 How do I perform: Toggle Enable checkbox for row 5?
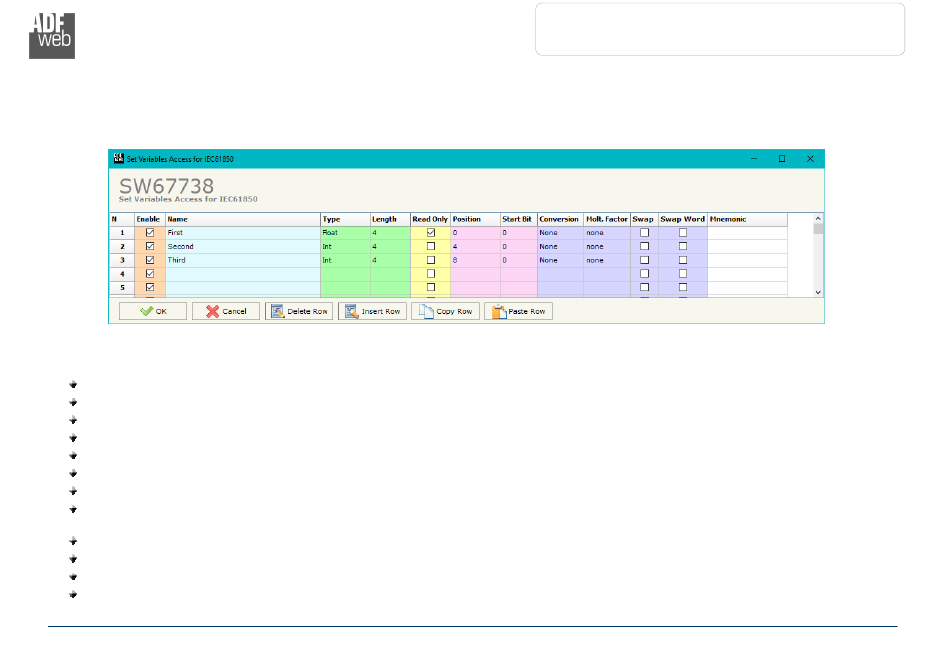tap(150, 288)
